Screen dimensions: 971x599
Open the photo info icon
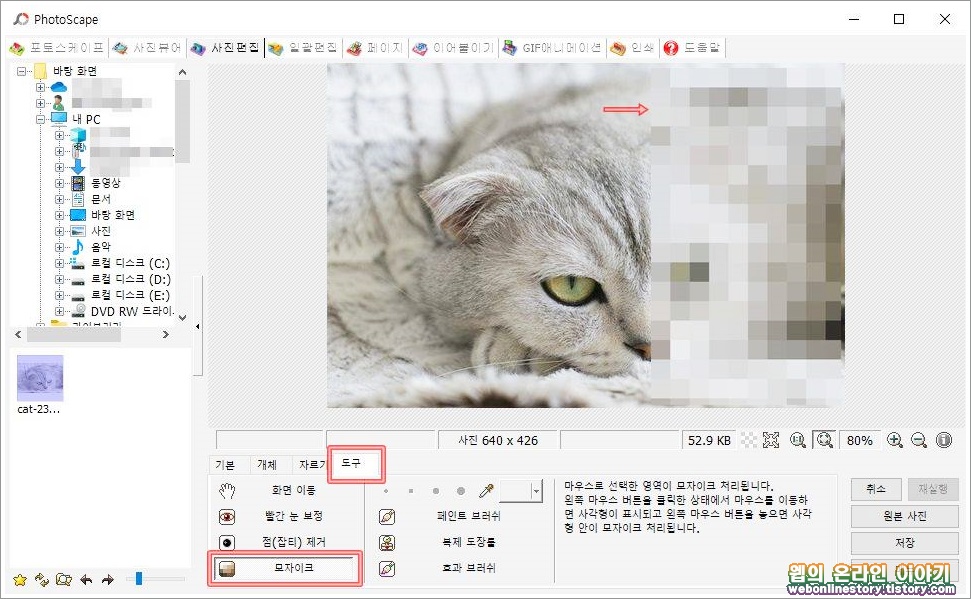click(x=944, y=440)
